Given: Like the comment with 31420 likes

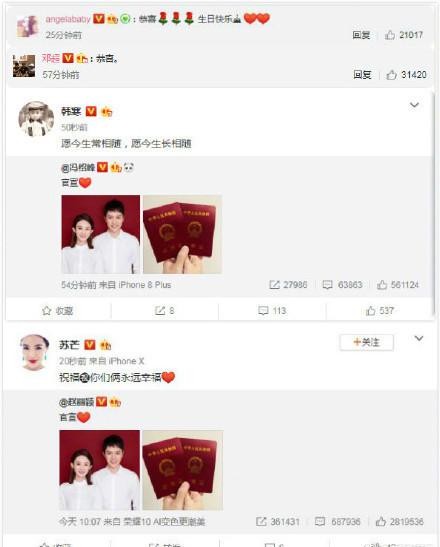Looking at the screenshot, I should tap(406, 75).
